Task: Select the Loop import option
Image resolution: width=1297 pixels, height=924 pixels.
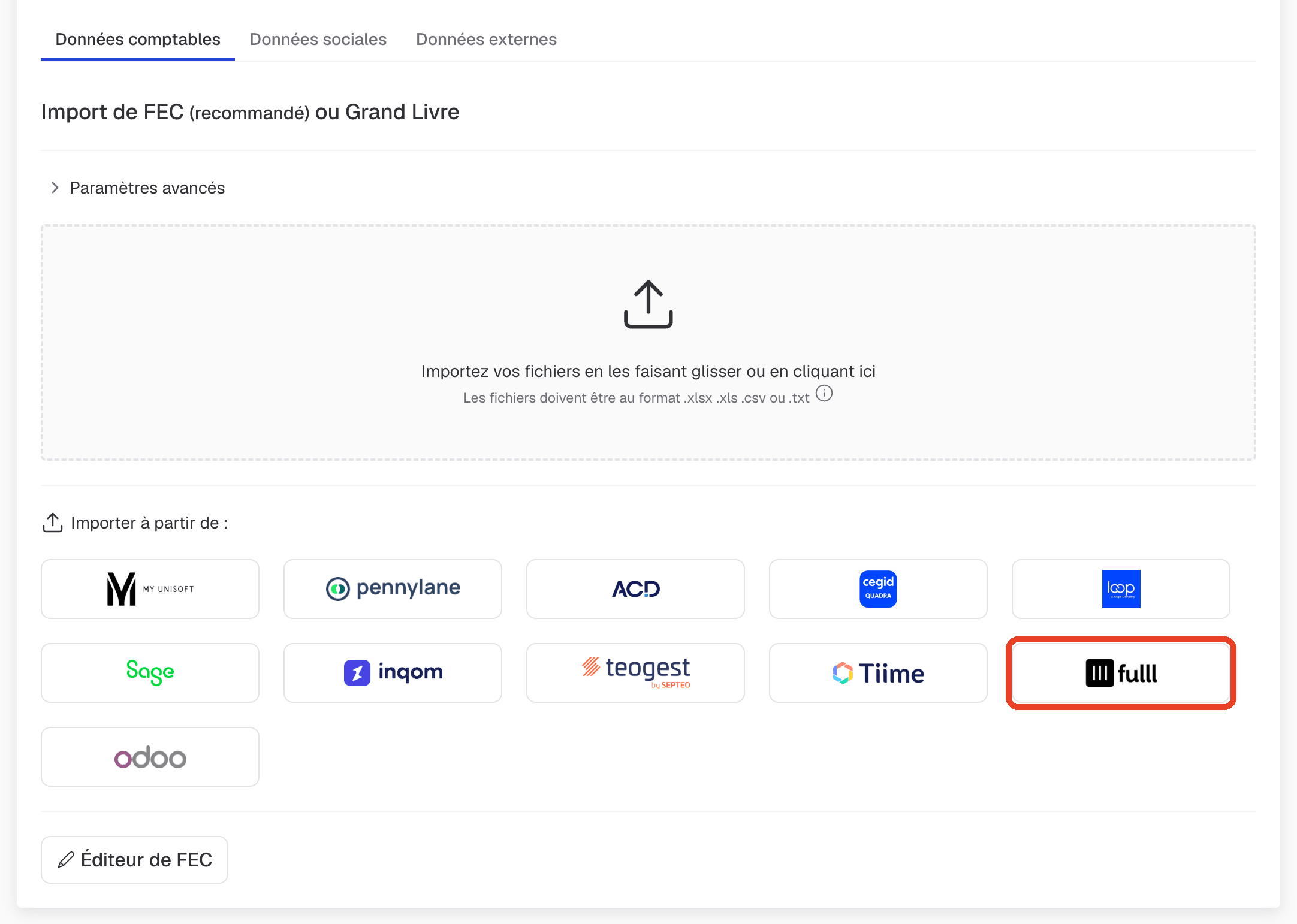Action: coord(1121,589)
